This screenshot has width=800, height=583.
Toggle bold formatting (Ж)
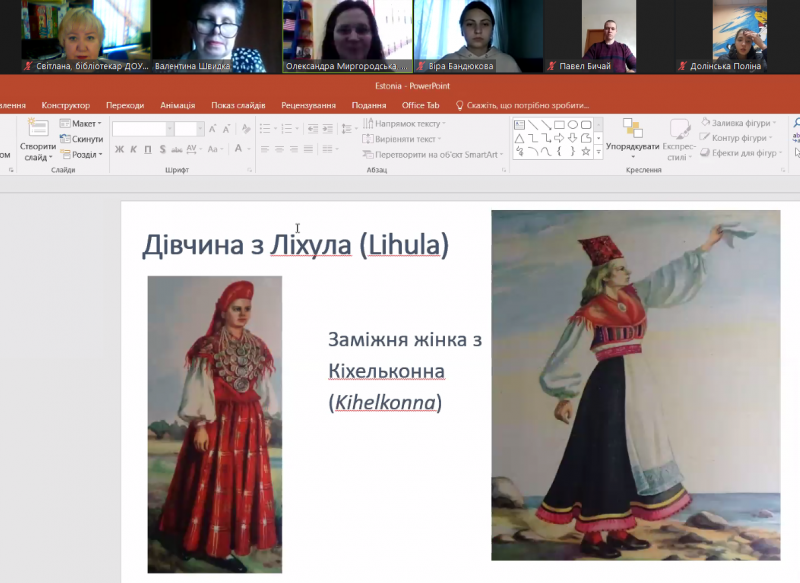coord(119,149)
